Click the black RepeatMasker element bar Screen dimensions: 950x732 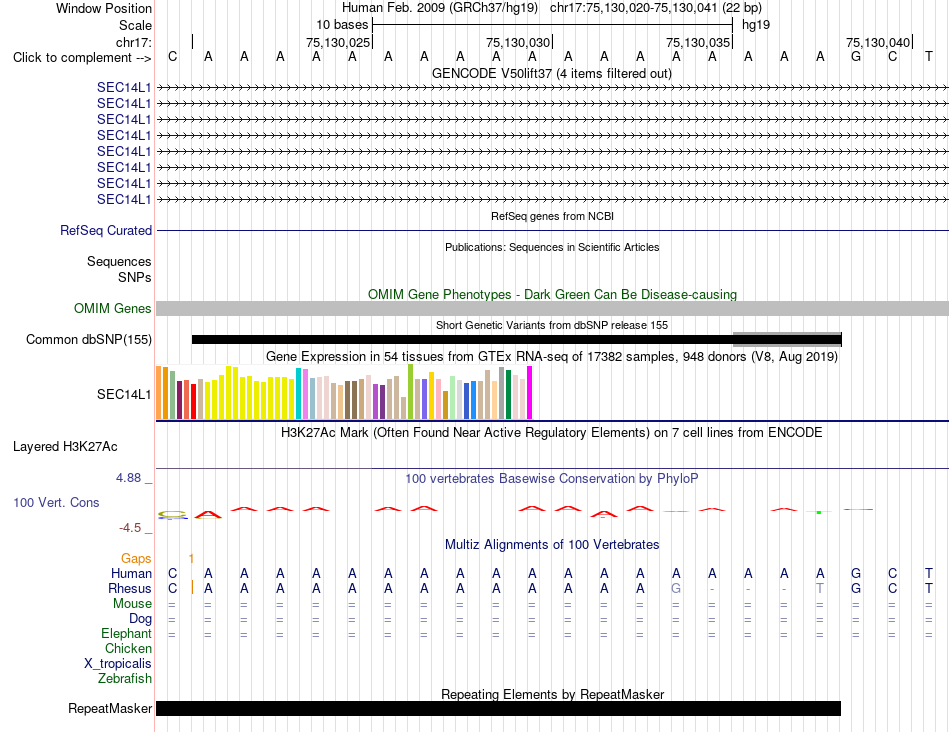[499, 708]
